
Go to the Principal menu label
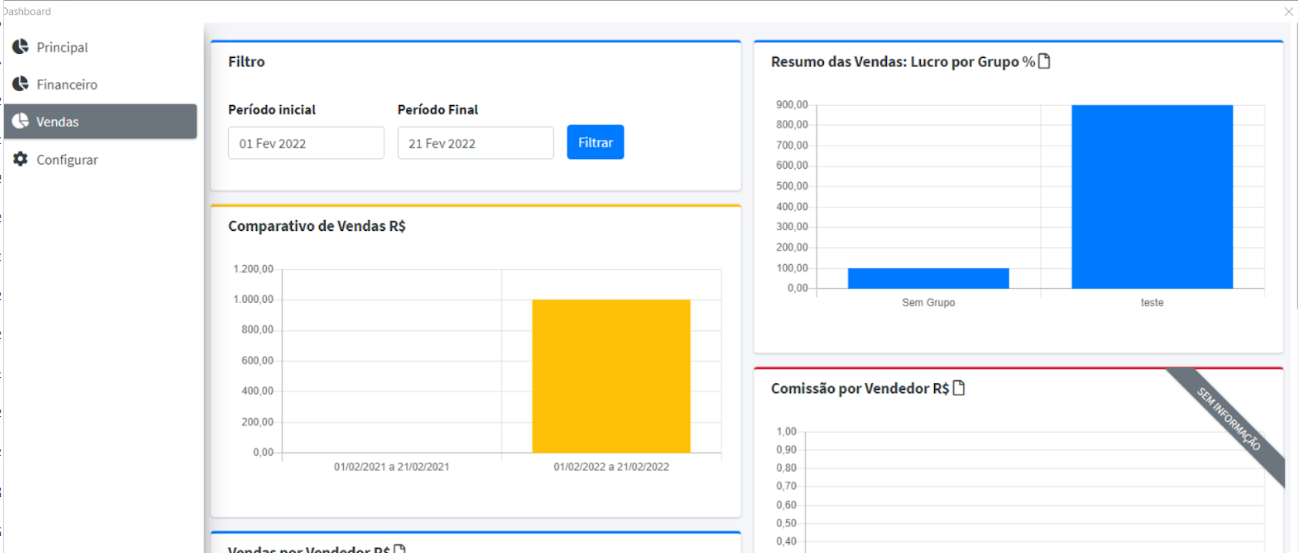[62, 47]
